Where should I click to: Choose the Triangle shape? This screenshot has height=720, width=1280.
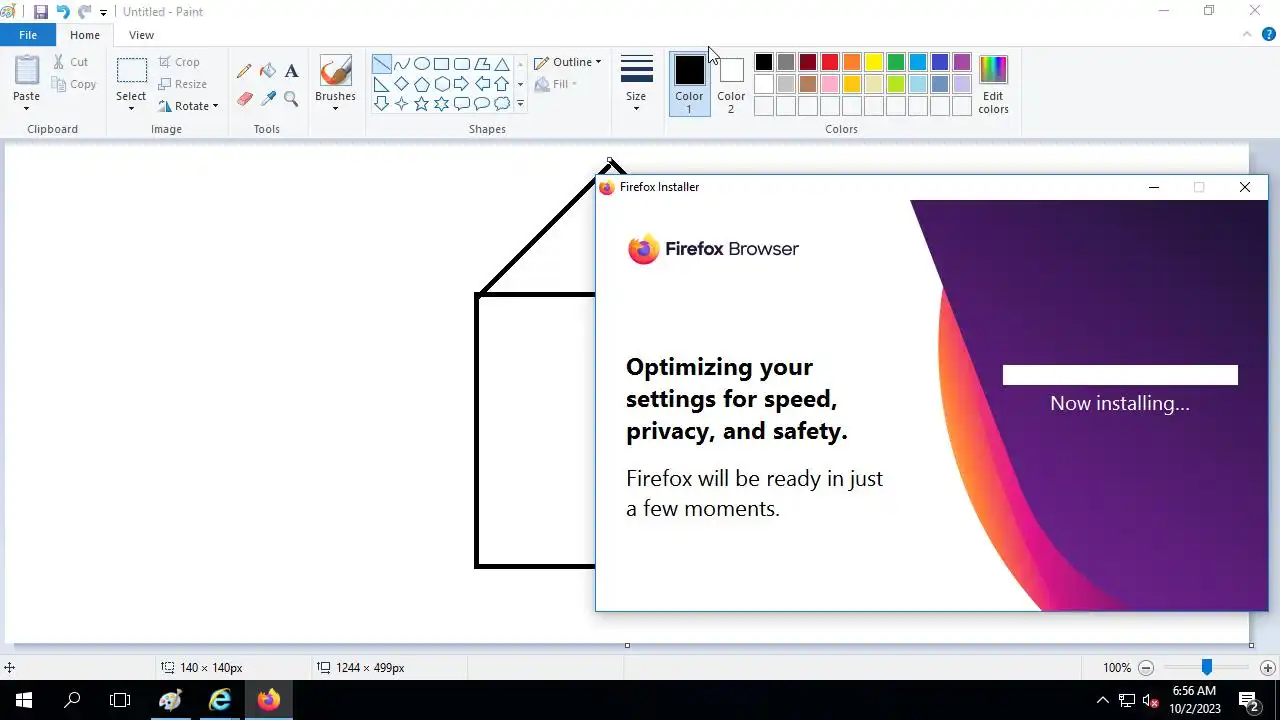point(501,64)
